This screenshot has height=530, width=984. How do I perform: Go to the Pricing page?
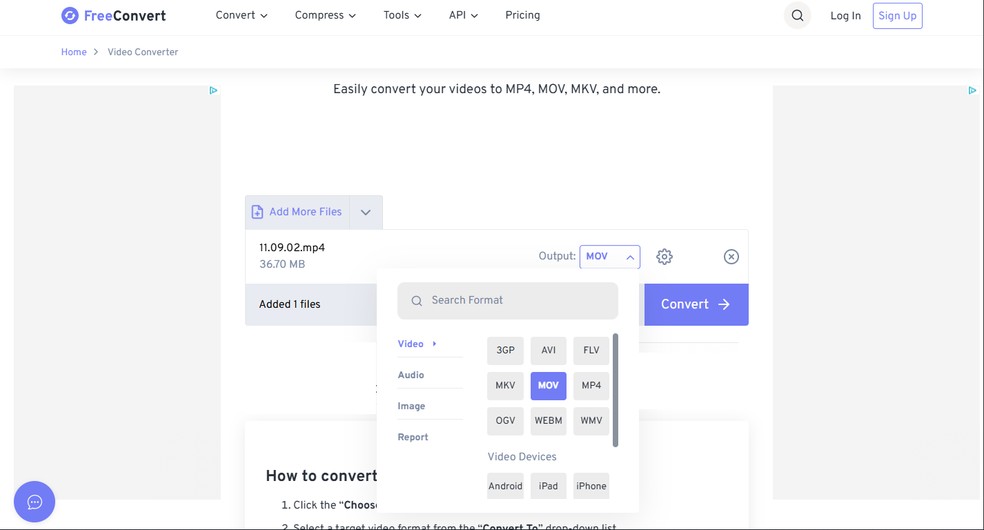pyautogui.click(x=522, y=15)
